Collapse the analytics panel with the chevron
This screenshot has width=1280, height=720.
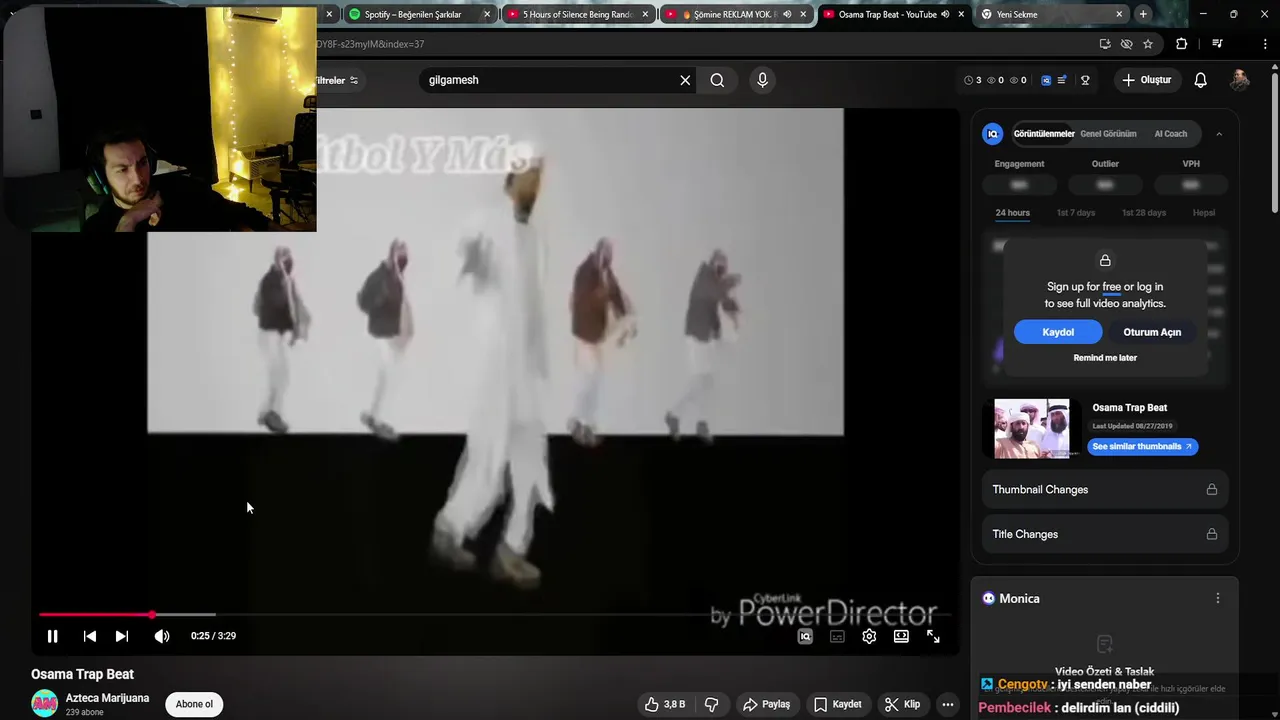click(x=1218, y=134)
